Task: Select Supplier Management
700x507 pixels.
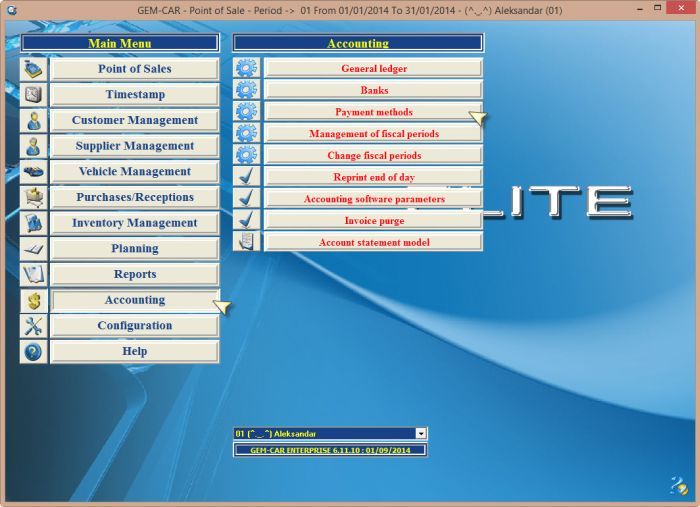Action: 135,146
